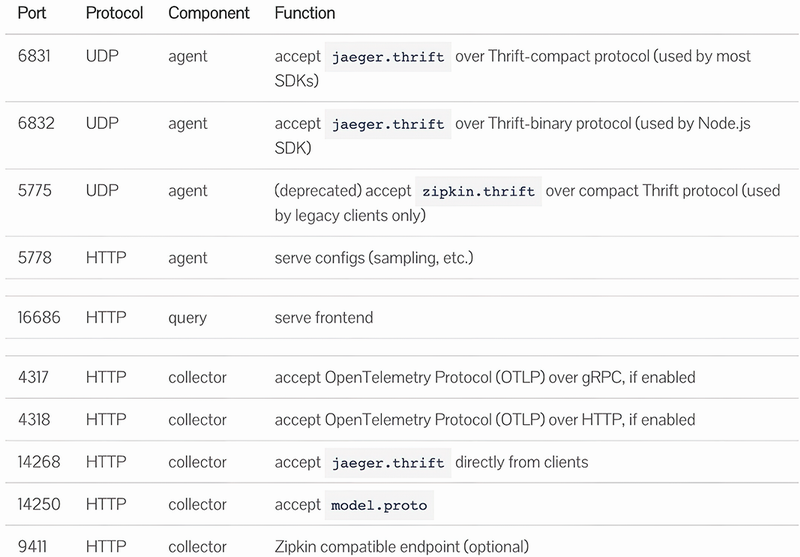Click 'serve configs (sampling, etc.)' text

click(374, 258)
